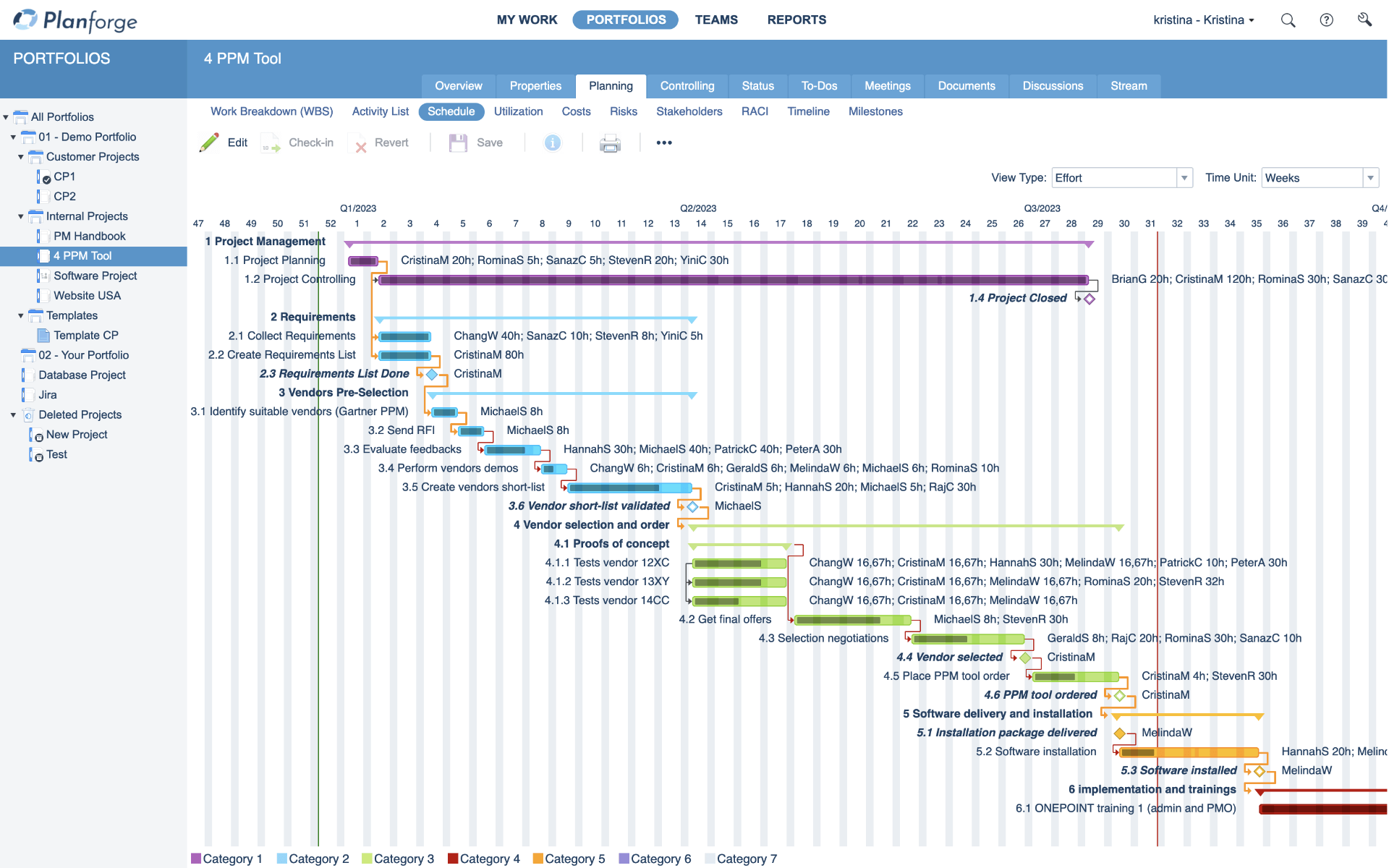1389x868 pixels.
Task: Click the more options ellipsis icon
Action: tap(663, 143)
